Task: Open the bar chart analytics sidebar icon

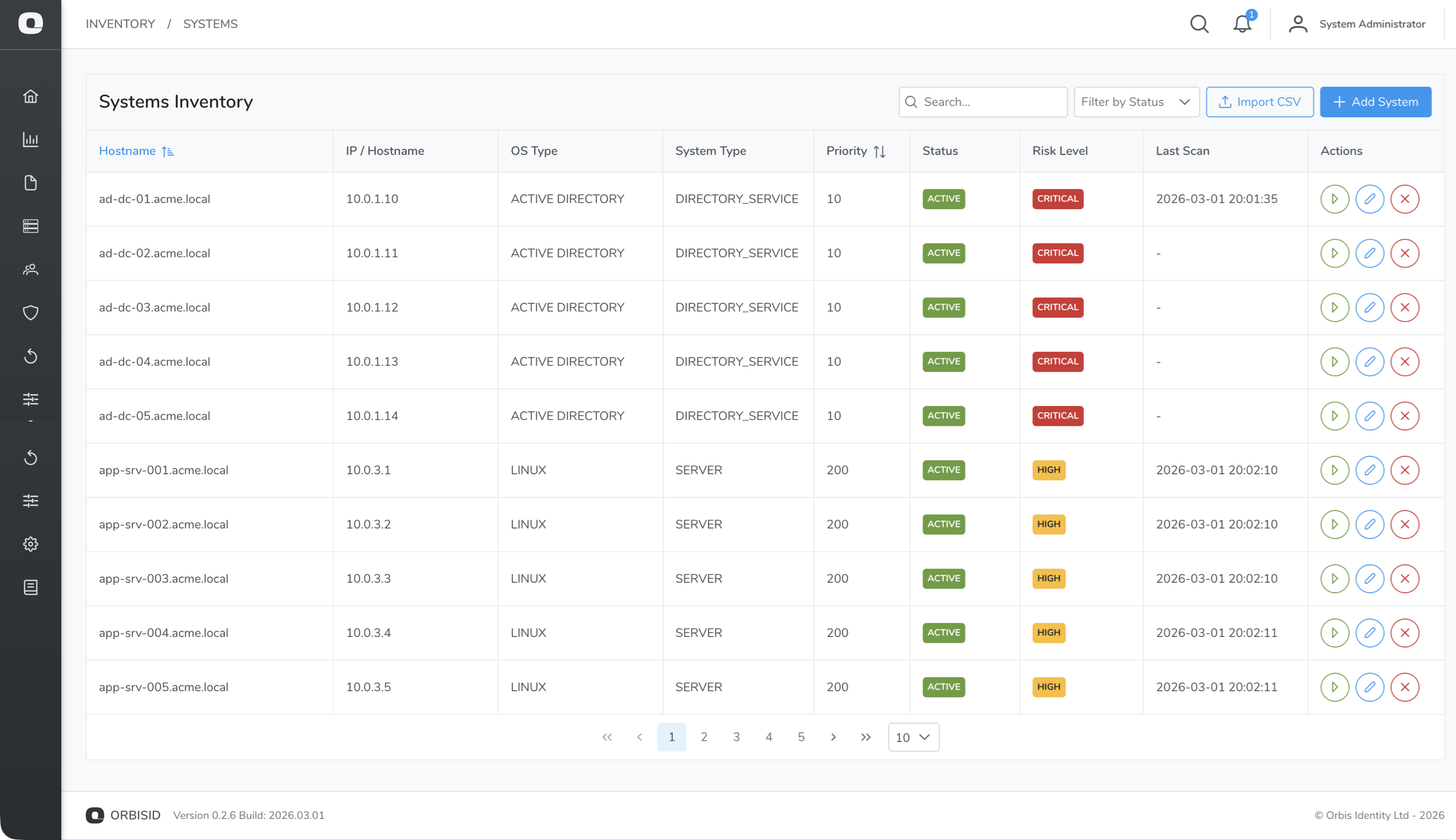Action: pyautogui.click(x=30, y=139)
